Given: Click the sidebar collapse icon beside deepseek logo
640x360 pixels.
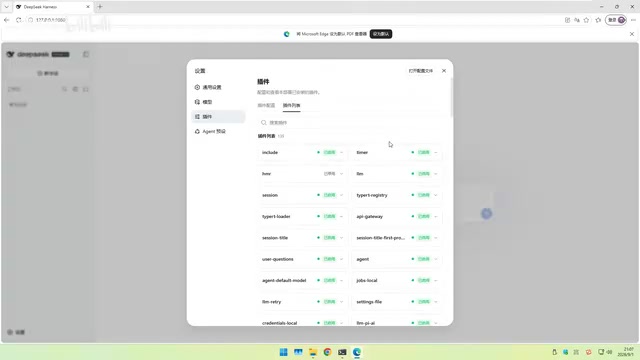Looking at the screenshot, I should (x=86, y=54).
